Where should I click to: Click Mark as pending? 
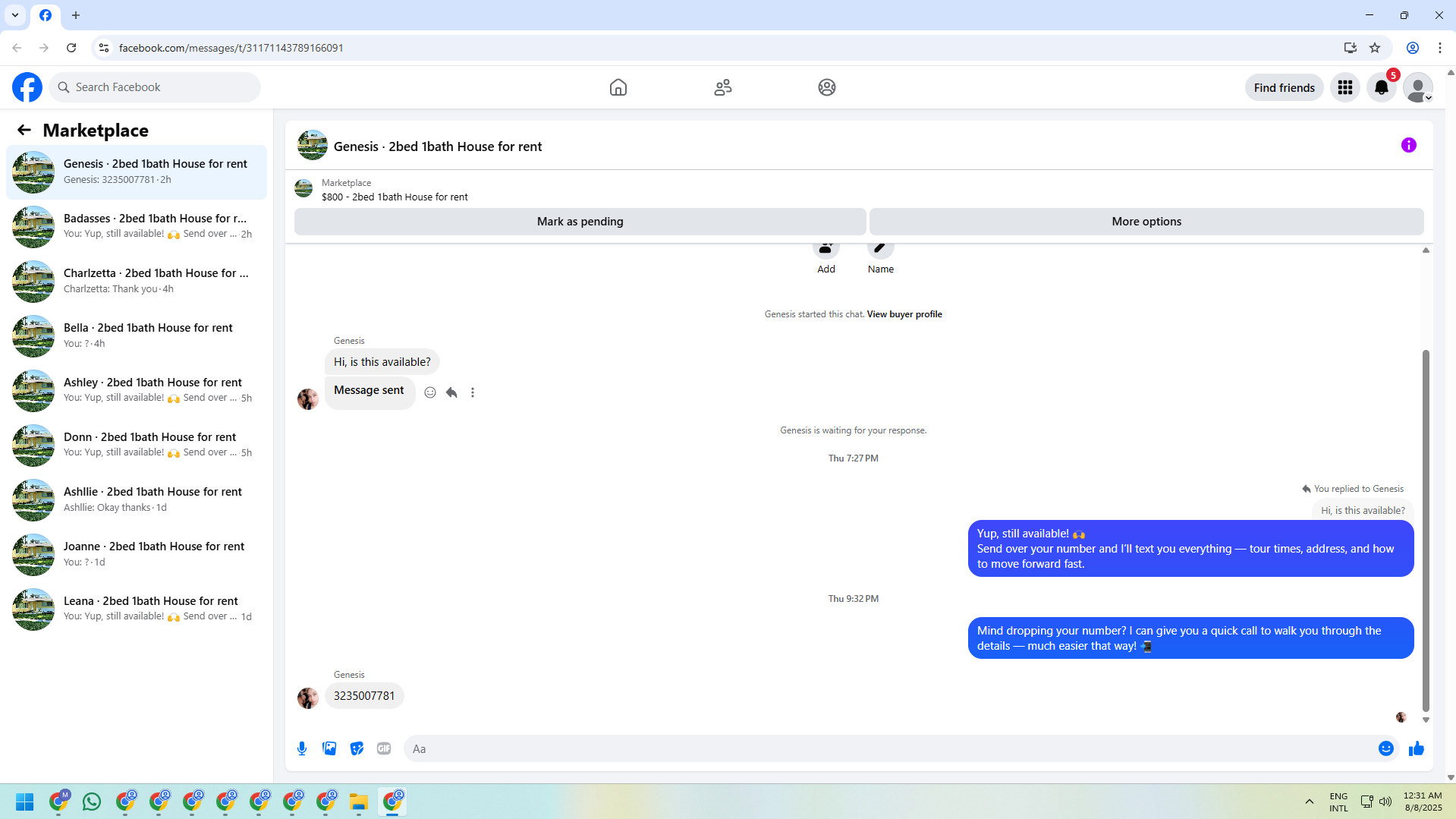pyautogui.click(x=580, y=222)
